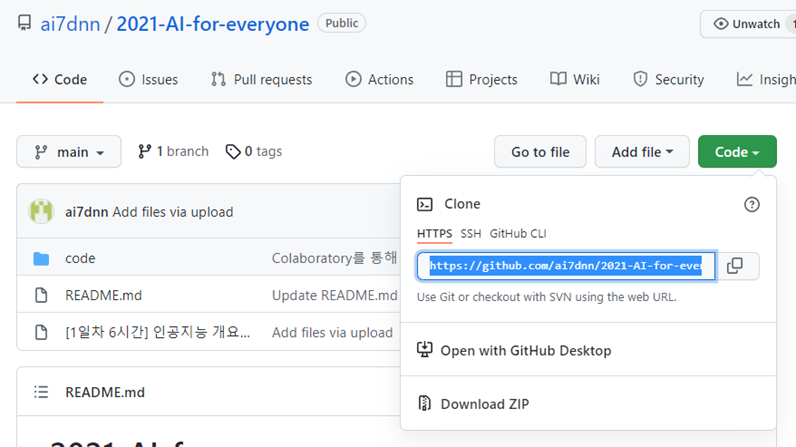Image resolution: width=796 pixels, height=447 pixels.
Task: Open the Add files via upload message on 1일차 row
Action: [332, 332]
